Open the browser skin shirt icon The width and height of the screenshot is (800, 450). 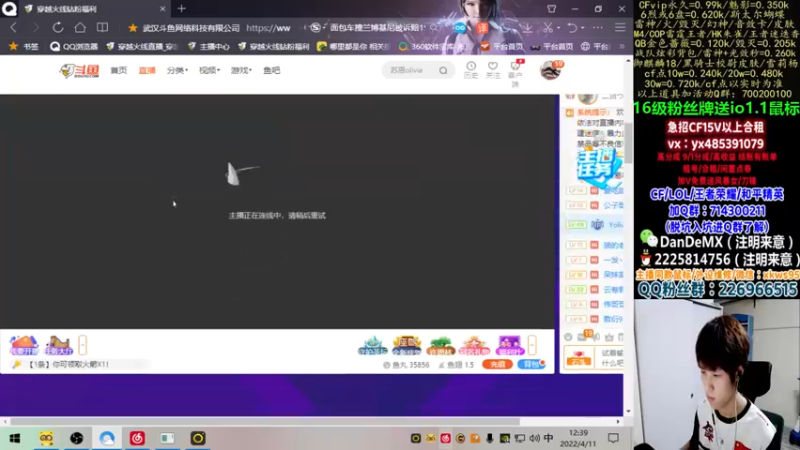pos(552,9)
